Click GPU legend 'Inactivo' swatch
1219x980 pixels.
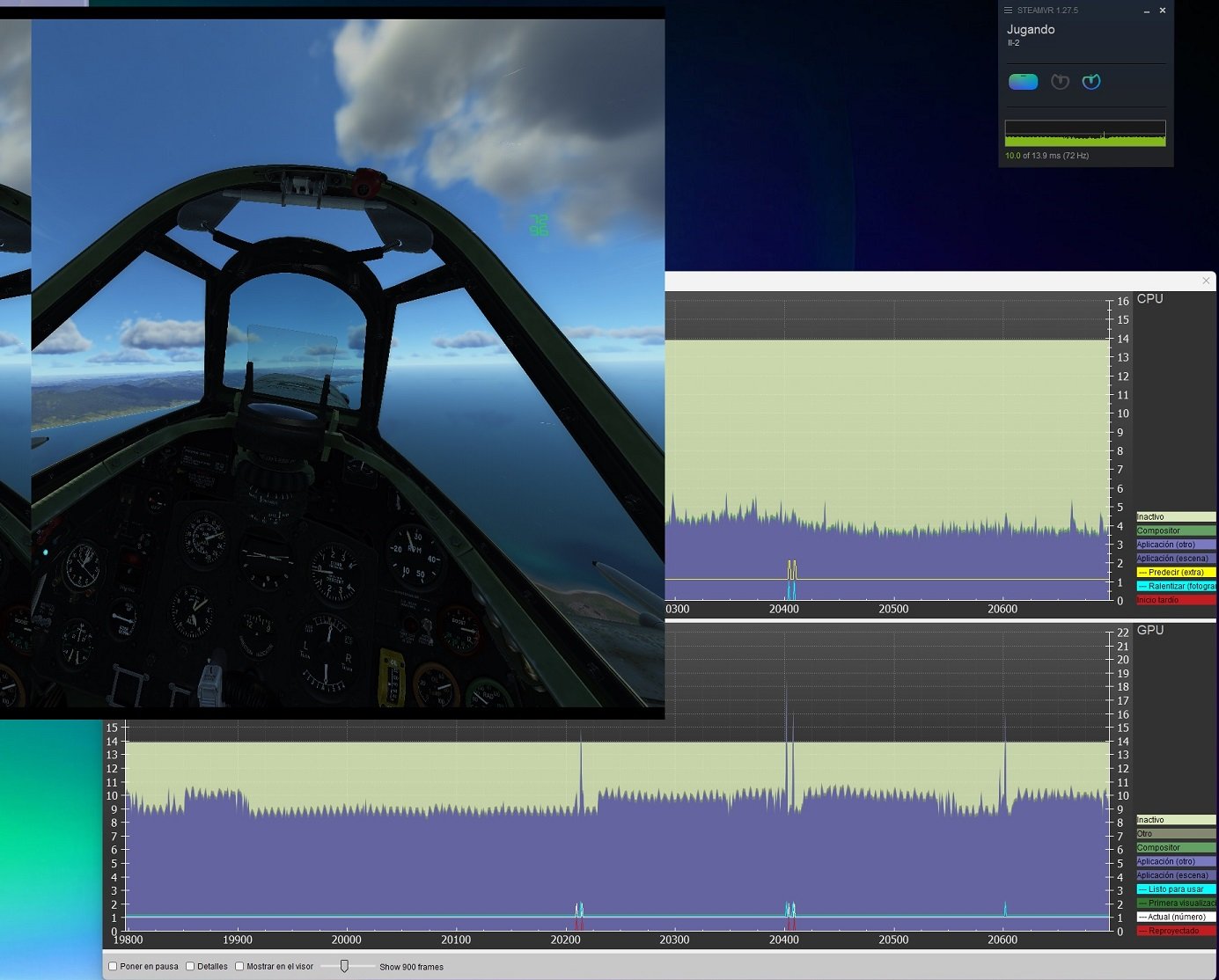click(1176, 820)
